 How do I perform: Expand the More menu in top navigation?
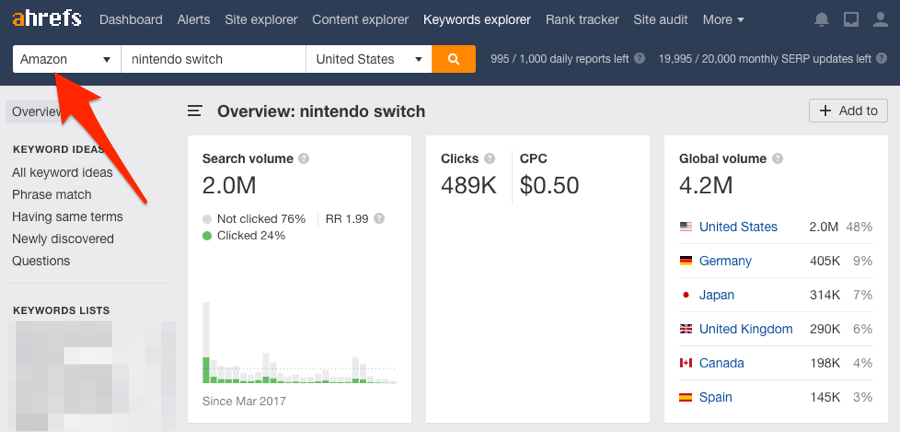pyautogui.click(x=723, y=20)
